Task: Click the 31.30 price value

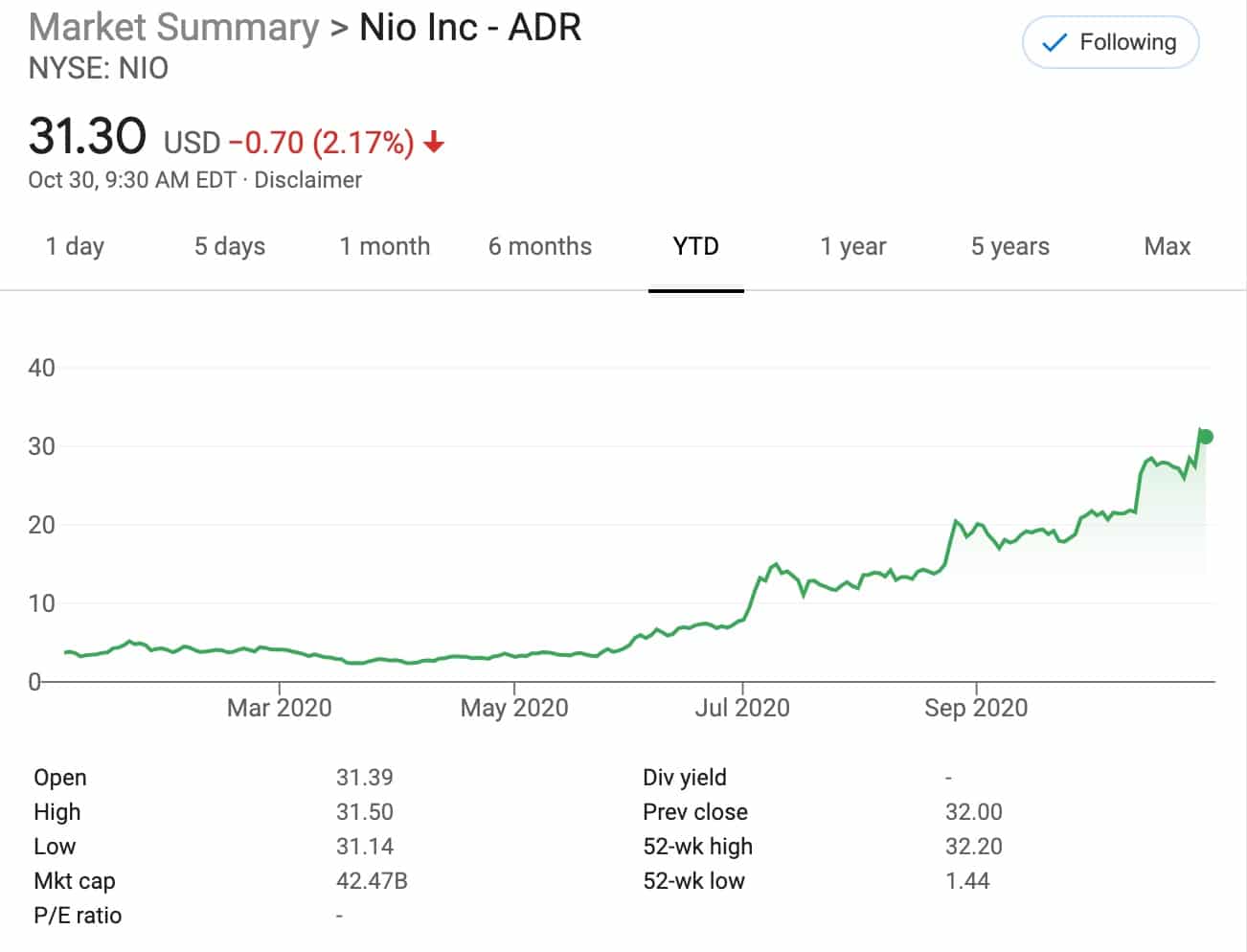Action: (87, 136)
